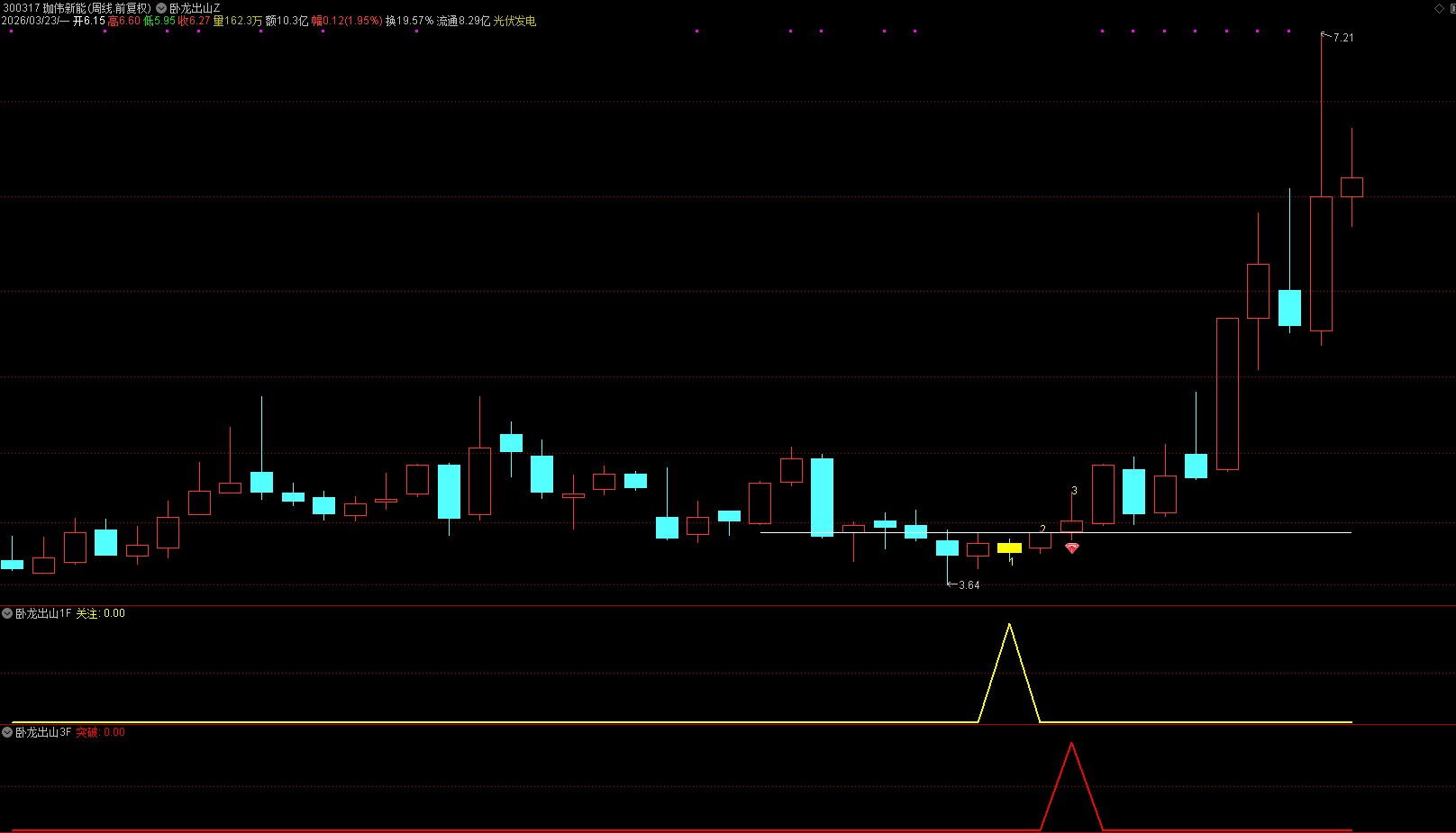Open the 卧龙出山3F indicator dropdown arrow

pyautogui.click(x=7, y=732)
